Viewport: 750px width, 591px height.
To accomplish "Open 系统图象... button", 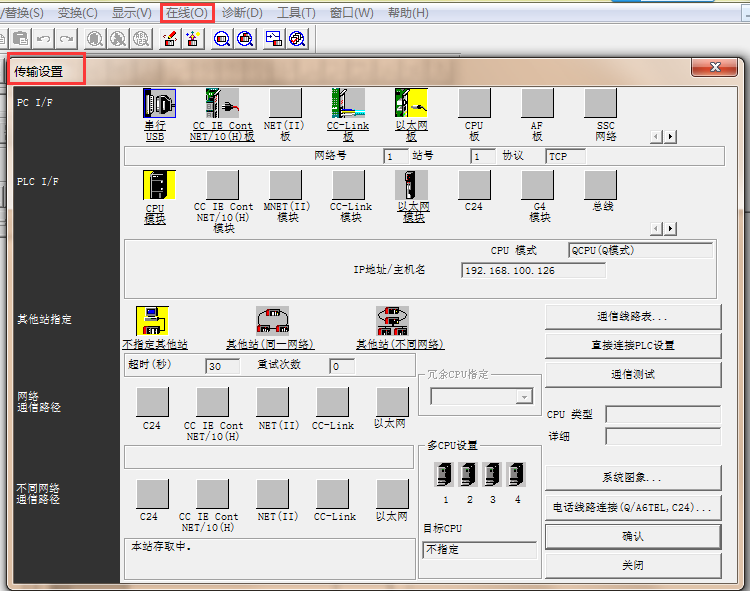I will click(633, 478).
